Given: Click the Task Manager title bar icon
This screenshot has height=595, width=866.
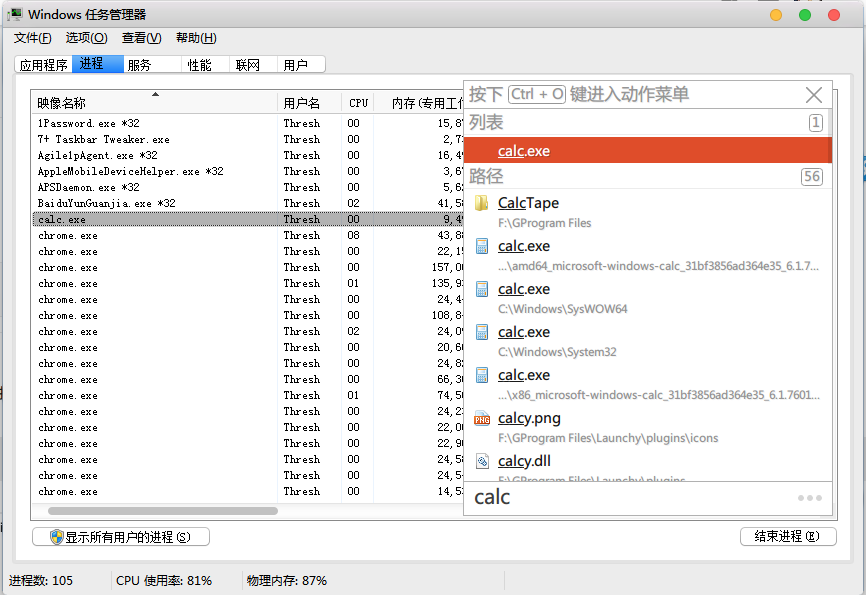Looking at the screenshot, I should click(x=16, y=14).
